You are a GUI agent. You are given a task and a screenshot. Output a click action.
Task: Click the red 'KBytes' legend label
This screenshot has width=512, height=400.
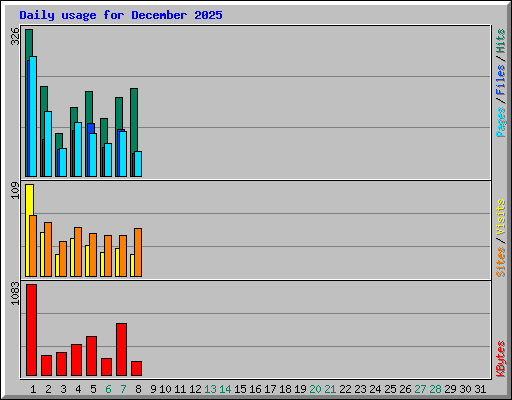pos(501,359)
